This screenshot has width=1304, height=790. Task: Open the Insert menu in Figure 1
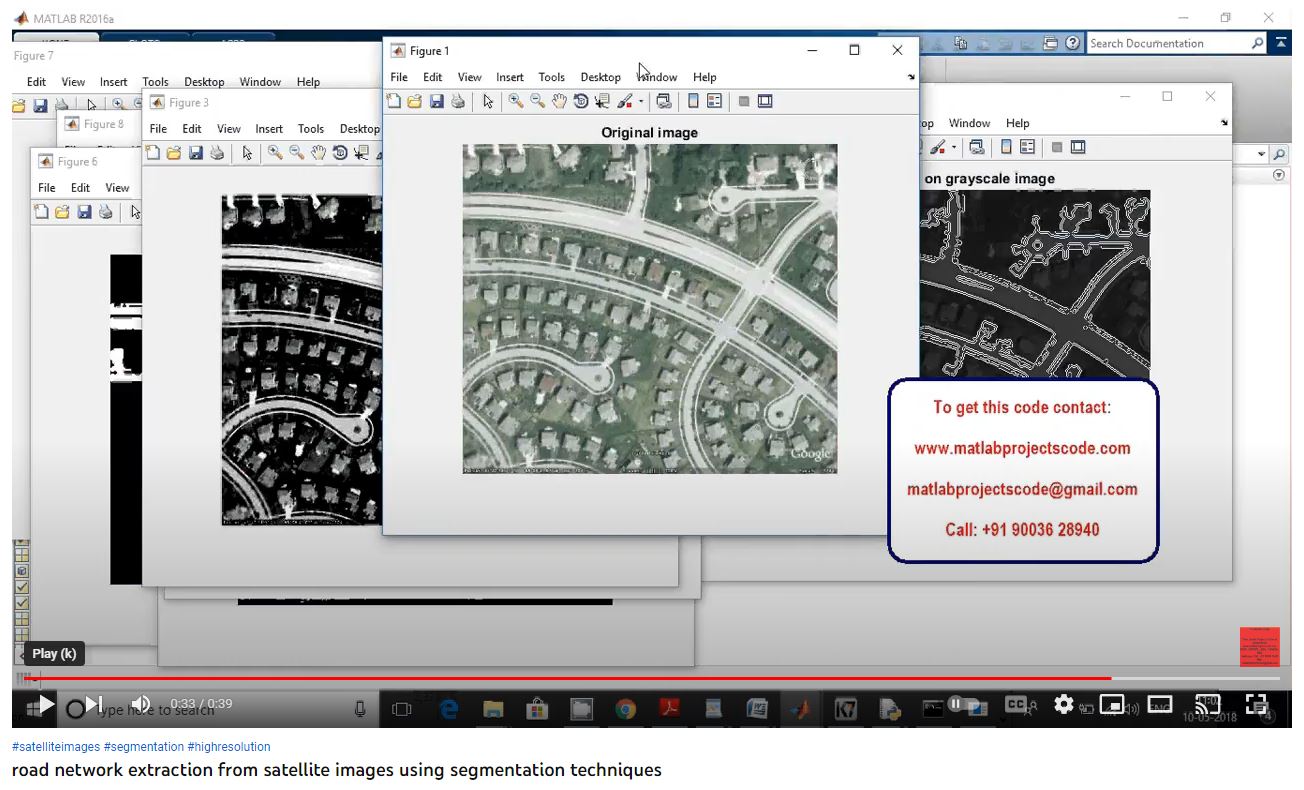(x=509, y=77)
